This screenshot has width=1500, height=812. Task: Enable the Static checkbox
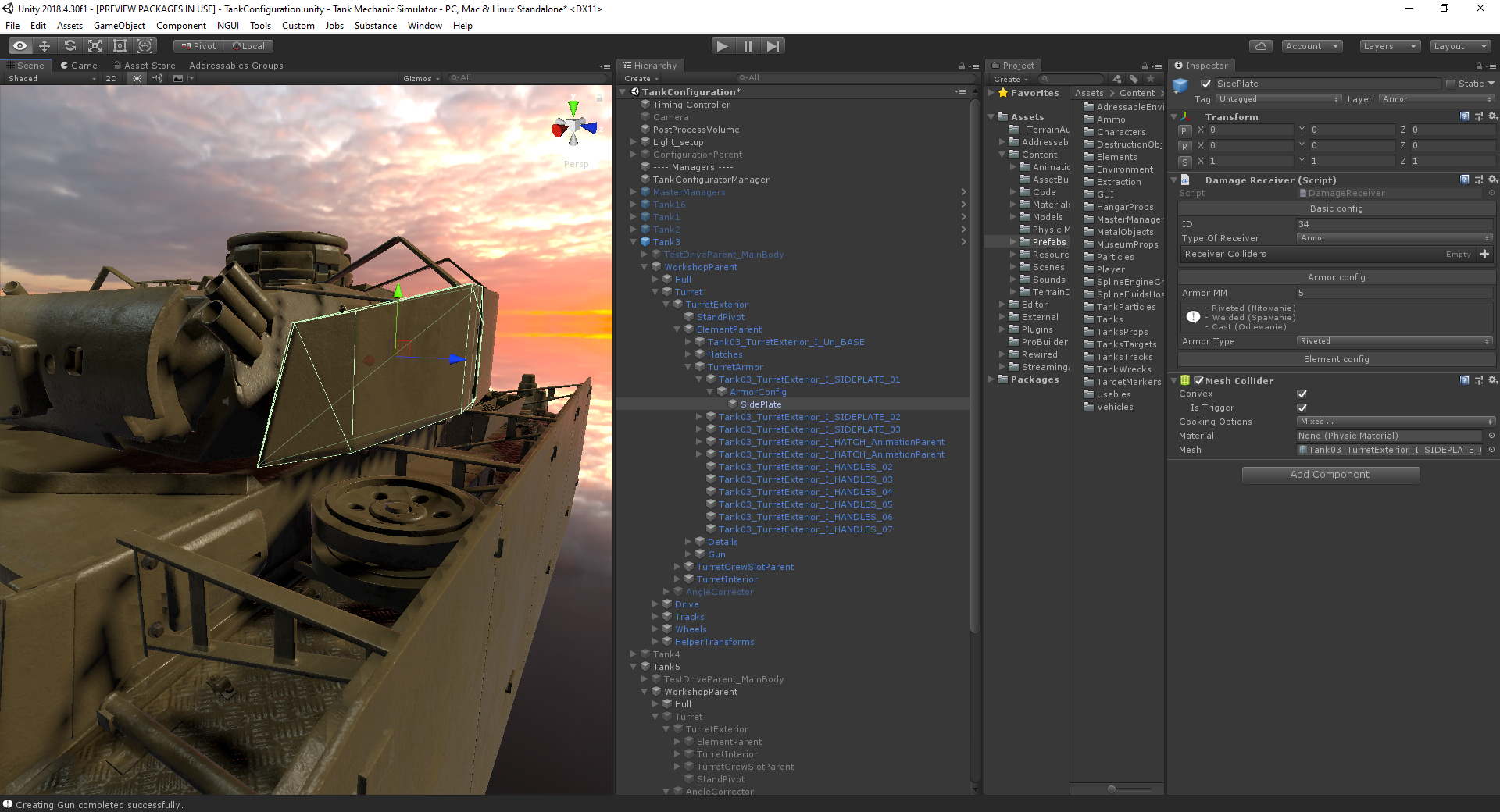click(x=1451, y=84)
